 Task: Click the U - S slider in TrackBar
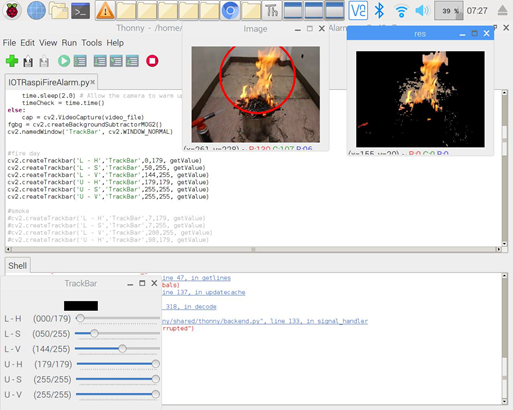[118, 379]
